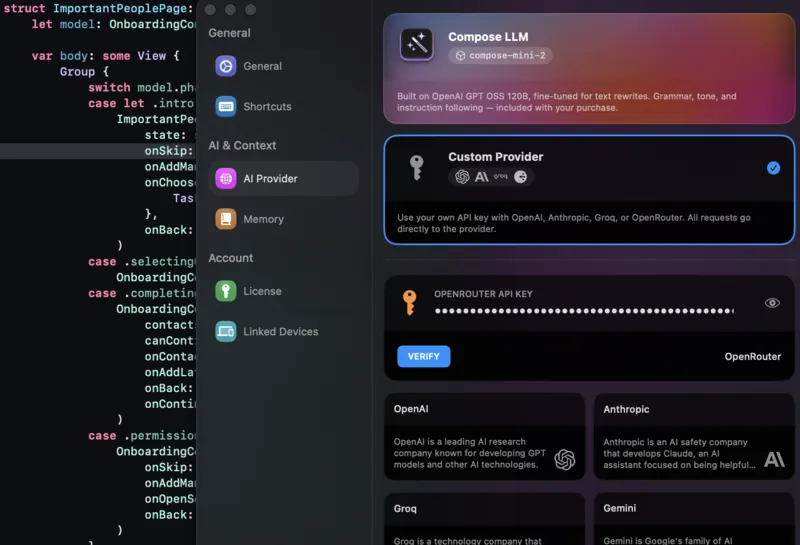800x545 pixels.
Task: Select the OpenAI provider card
Action: [x=484, y=436]
